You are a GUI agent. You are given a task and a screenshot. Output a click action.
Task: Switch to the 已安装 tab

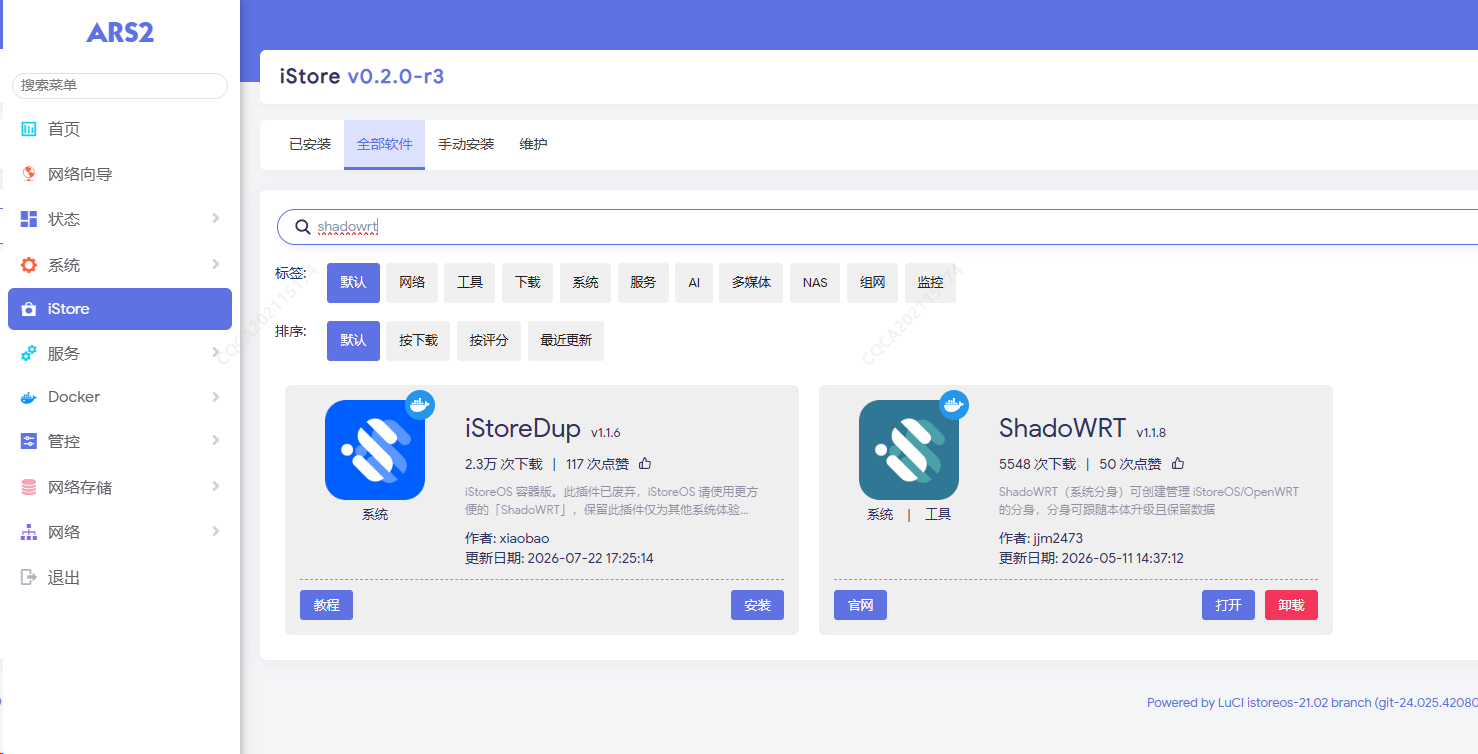pyautogui.click(x=310, y=144)
